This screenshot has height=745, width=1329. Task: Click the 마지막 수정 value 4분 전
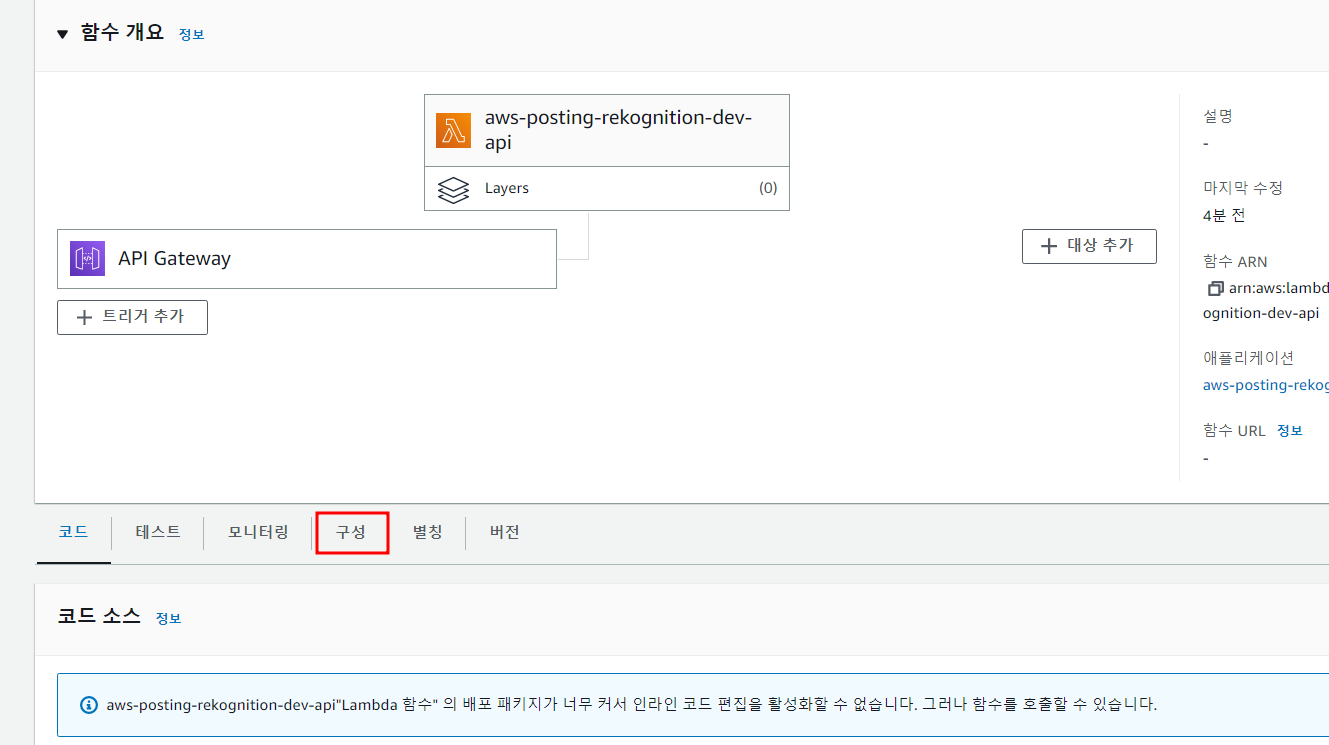(1224, 216)
